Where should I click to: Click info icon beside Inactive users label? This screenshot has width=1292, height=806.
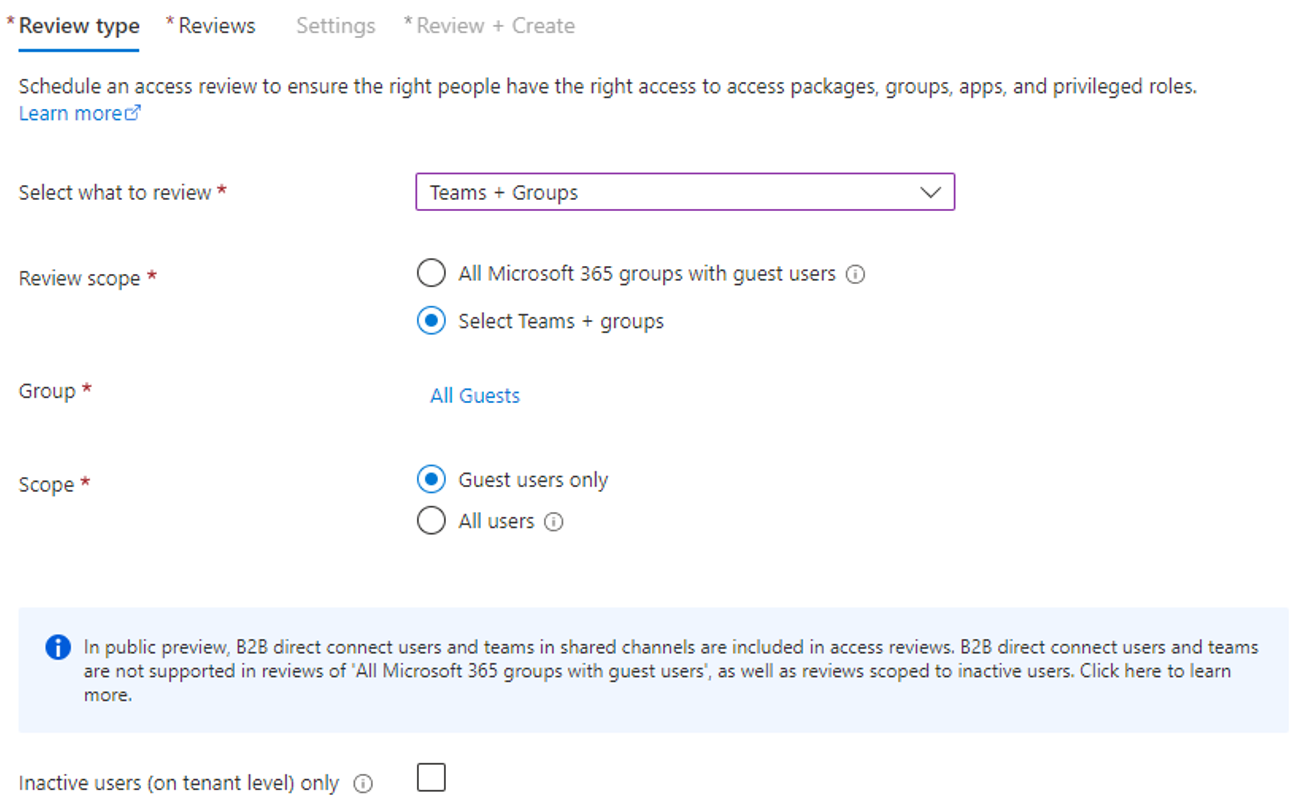[364, 784]
